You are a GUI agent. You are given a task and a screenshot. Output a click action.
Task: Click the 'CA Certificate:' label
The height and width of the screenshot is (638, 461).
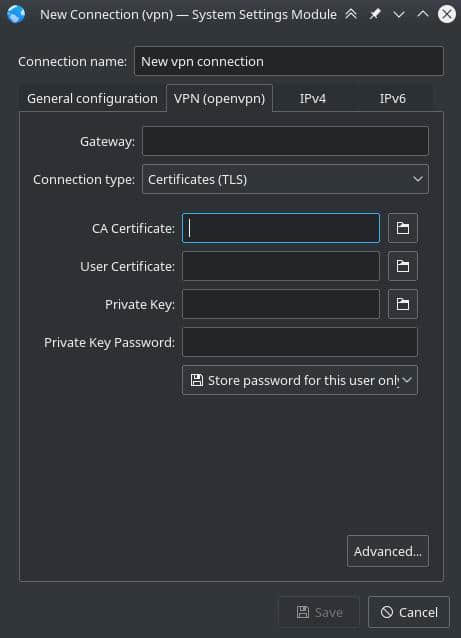(133, 228)
